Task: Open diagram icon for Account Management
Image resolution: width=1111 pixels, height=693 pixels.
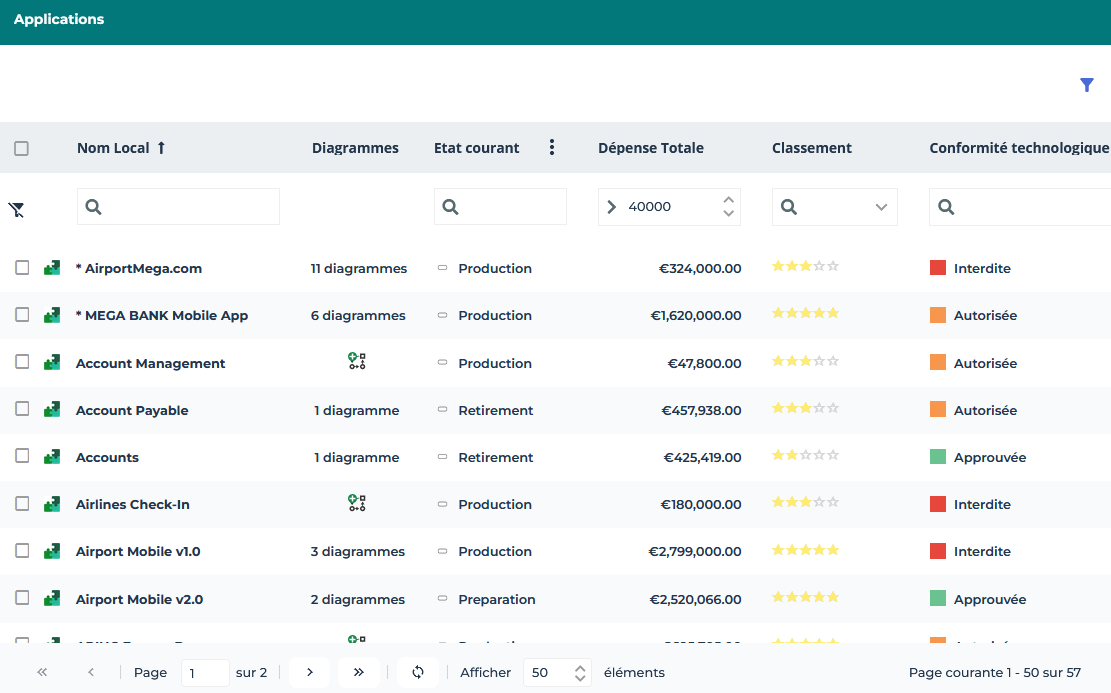Action: (357, 362)
